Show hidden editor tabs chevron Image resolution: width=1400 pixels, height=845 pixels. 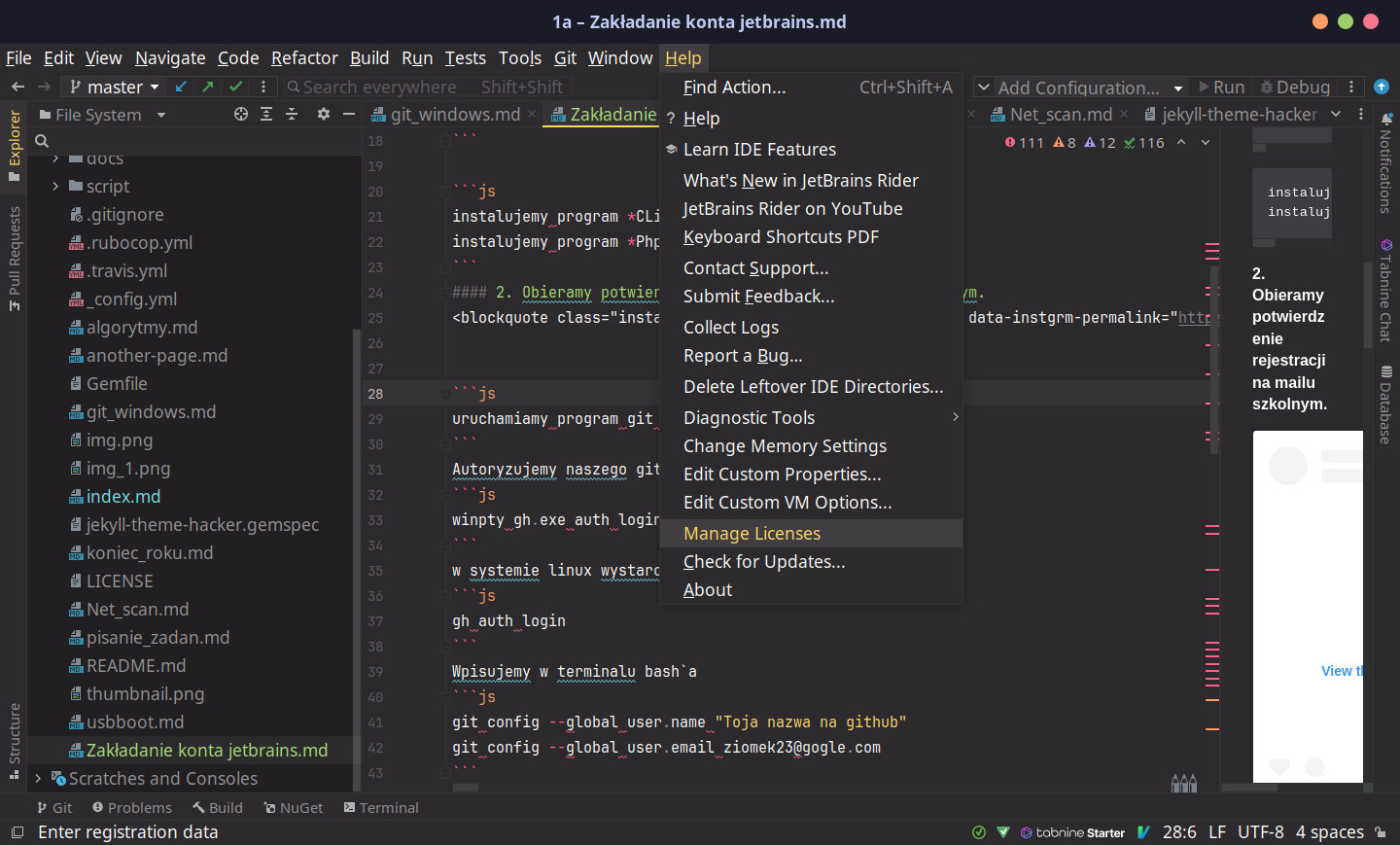click(1336, 114)
